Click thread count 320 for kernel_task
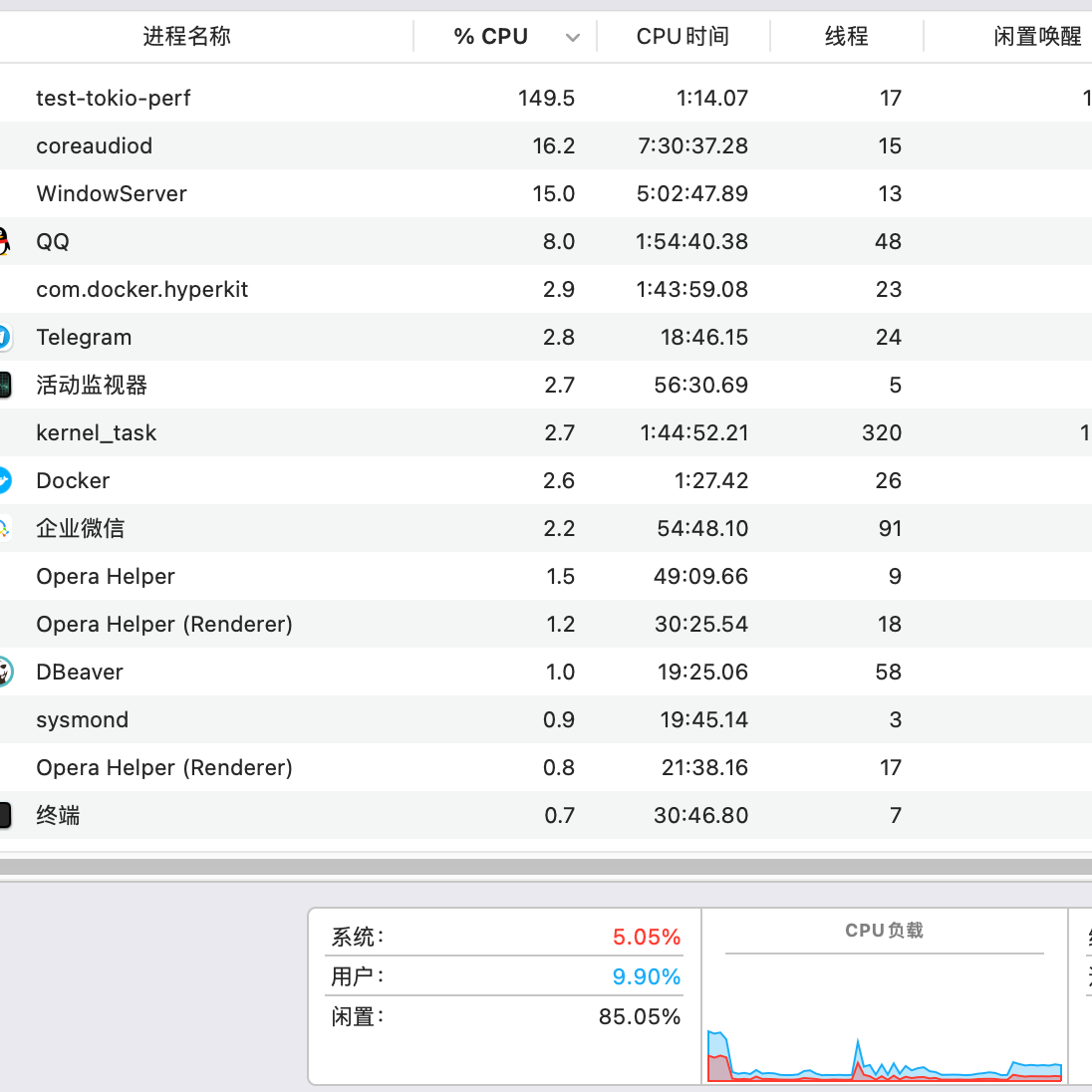Viewport: 1092px width, 1092px height. coord(882,433)
